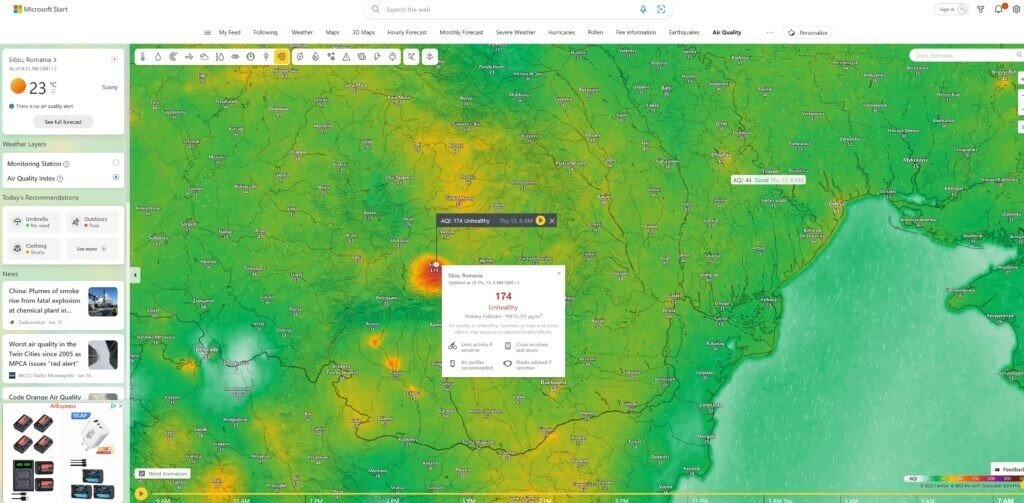Expand the Sibiu, Romania location chevron

55,60
